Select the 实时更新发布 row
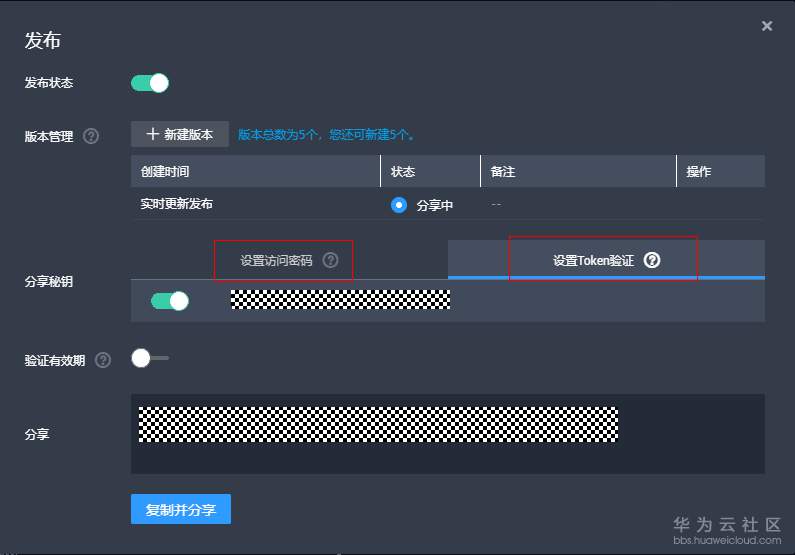 [x=448, y=204]
